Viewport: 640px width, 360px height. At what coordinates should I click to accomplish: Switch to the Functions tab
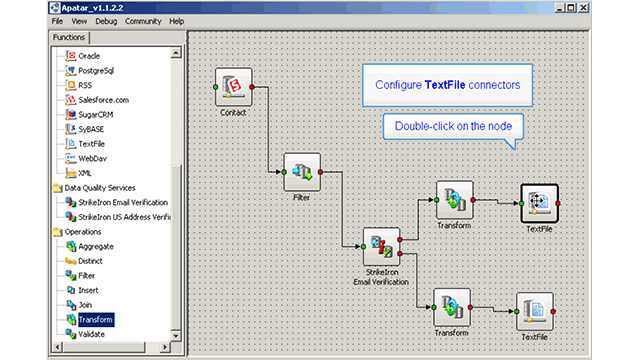[x=69, y=37]
